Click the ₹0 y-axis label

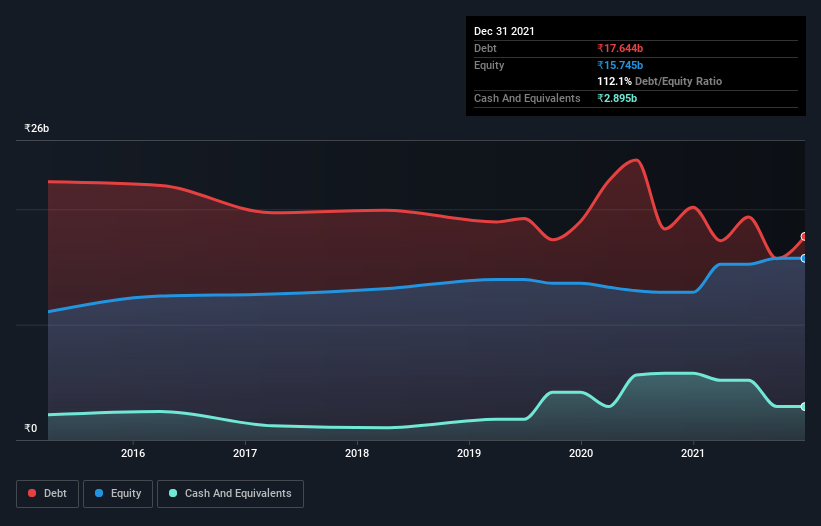click(31, 428)
